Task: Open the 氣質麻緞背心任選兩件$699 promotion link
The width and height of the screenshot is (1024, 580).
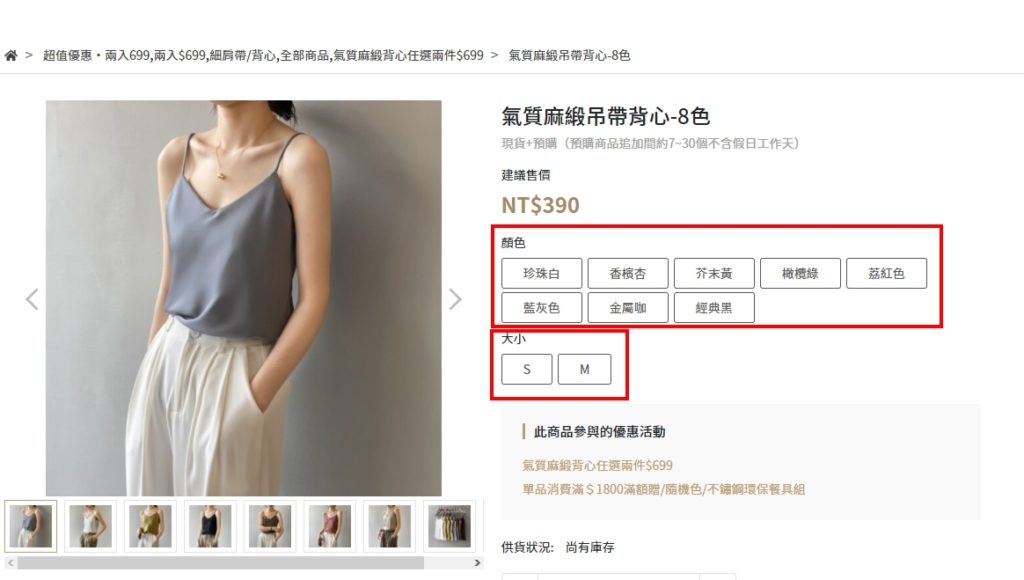Action: tap(597, 465)
